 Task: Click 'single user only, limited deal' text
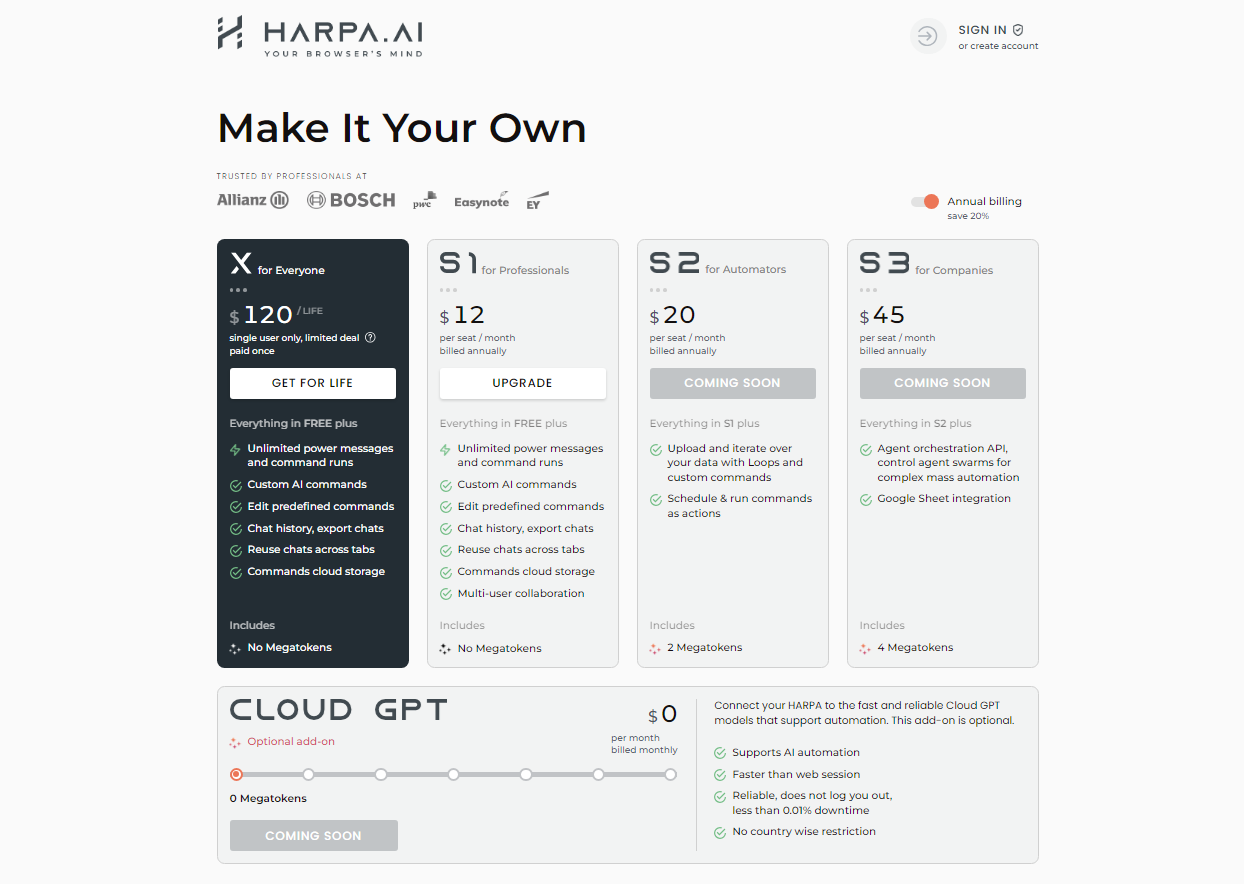(294, 338)
